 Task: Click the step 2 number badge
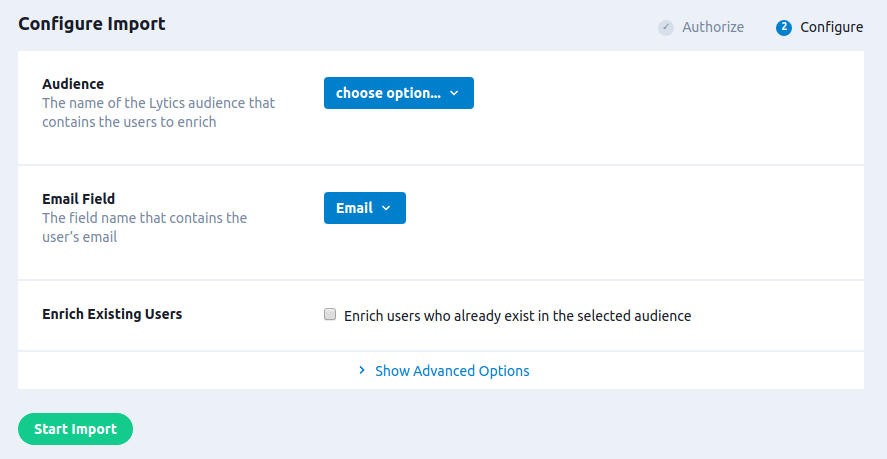coord(784,27)
